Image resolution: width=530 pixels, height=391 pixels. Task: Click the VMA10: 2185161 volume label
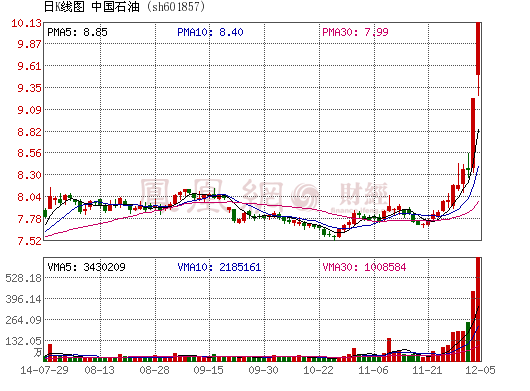coord(219,267)
